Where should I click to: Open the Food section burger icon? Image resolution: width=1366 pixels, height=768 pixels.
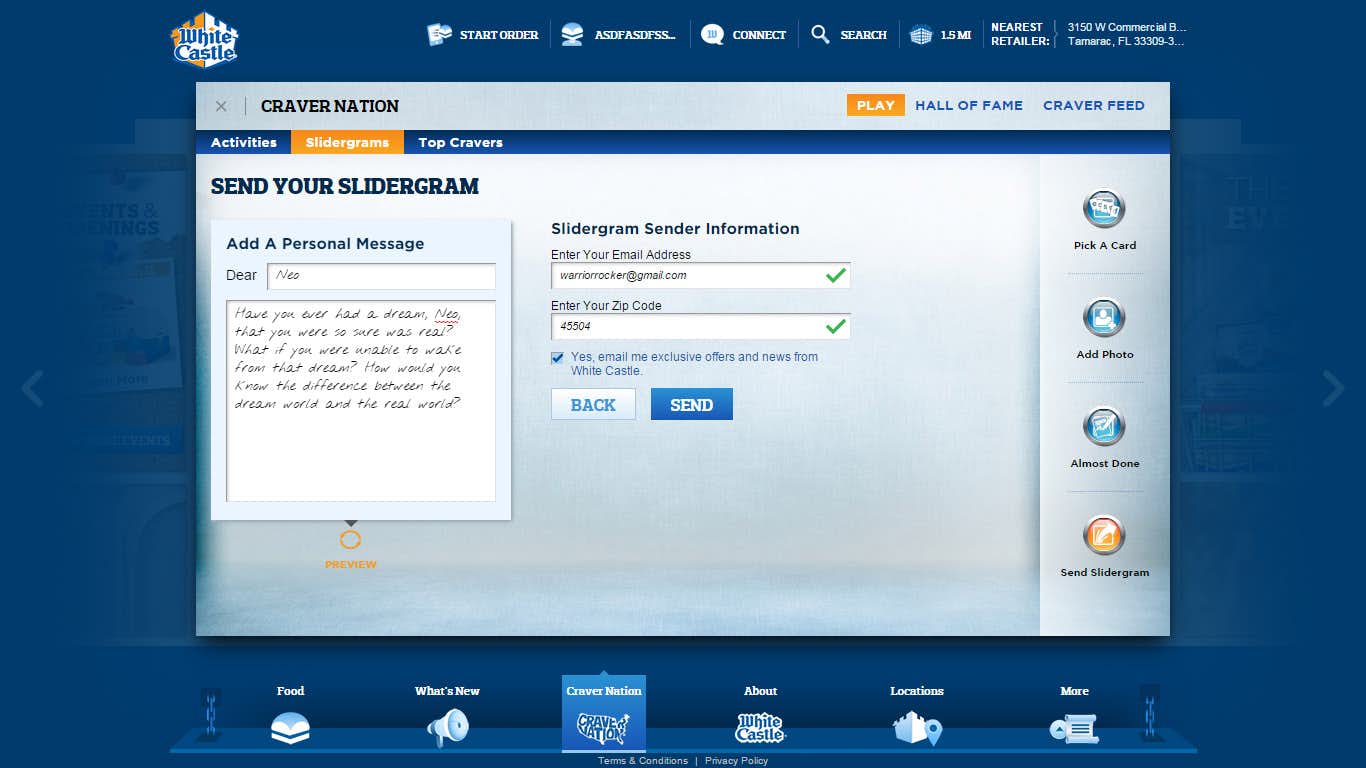click(x=290, y=728)
